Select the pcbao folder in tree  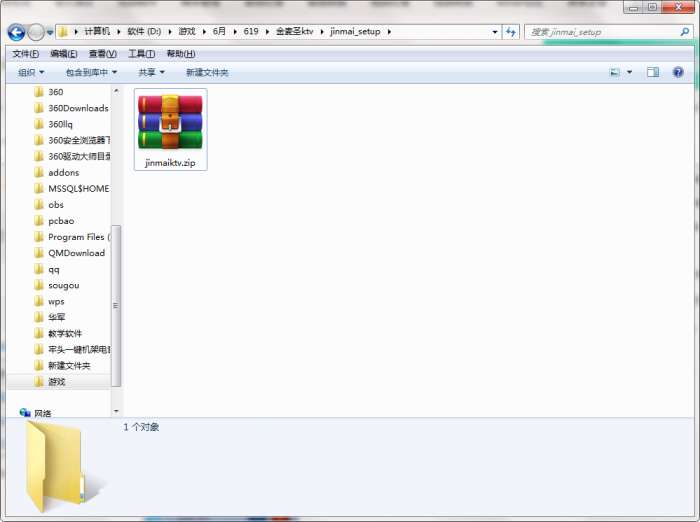point(61,221)
